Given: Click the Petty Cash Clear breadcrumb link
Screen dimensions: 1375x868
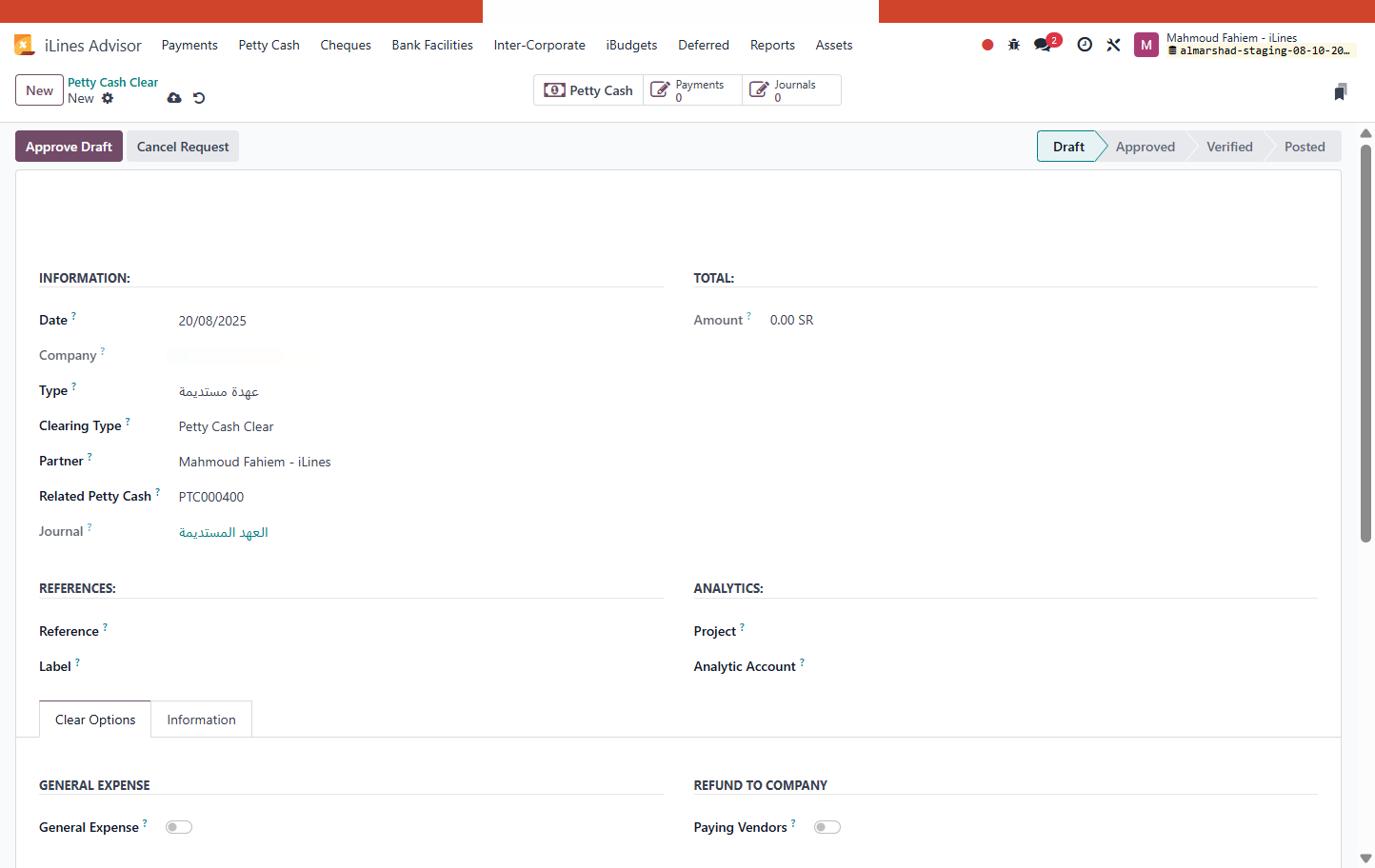Looking at the screenshot, I should (x=112, y=82).
